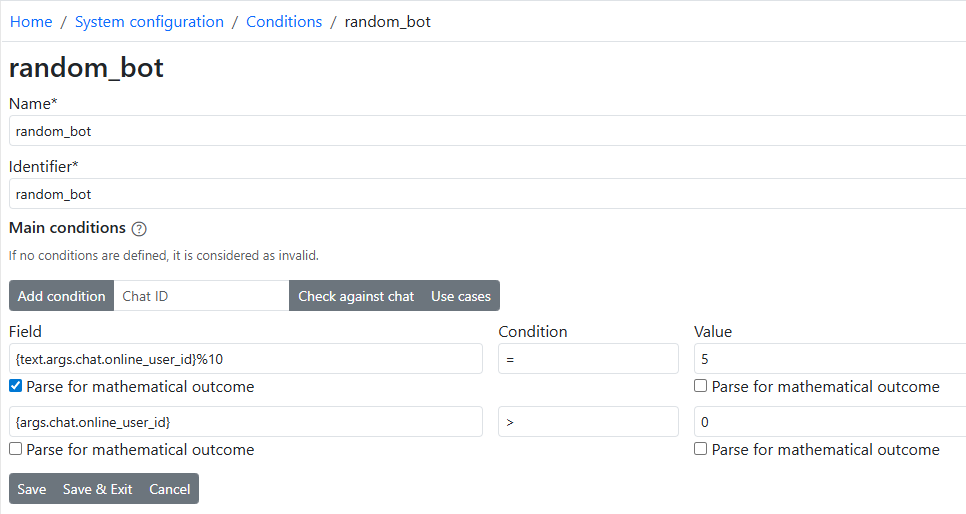Edit the Field containing {args.chat.online_user_id}
This screenshot has width=966, height=514.
pyautogui.click(x=245, y=422)
